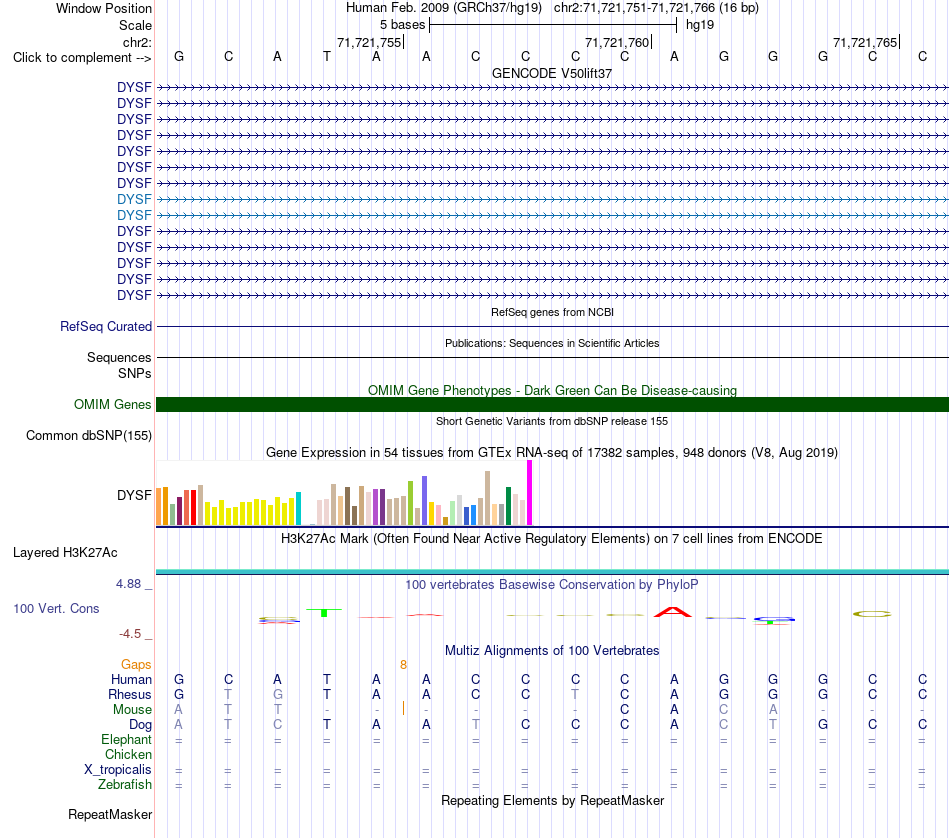Click 'chr2:71,721,751-71,721,766 (16 bp)' position text

(x=656, y=8)
